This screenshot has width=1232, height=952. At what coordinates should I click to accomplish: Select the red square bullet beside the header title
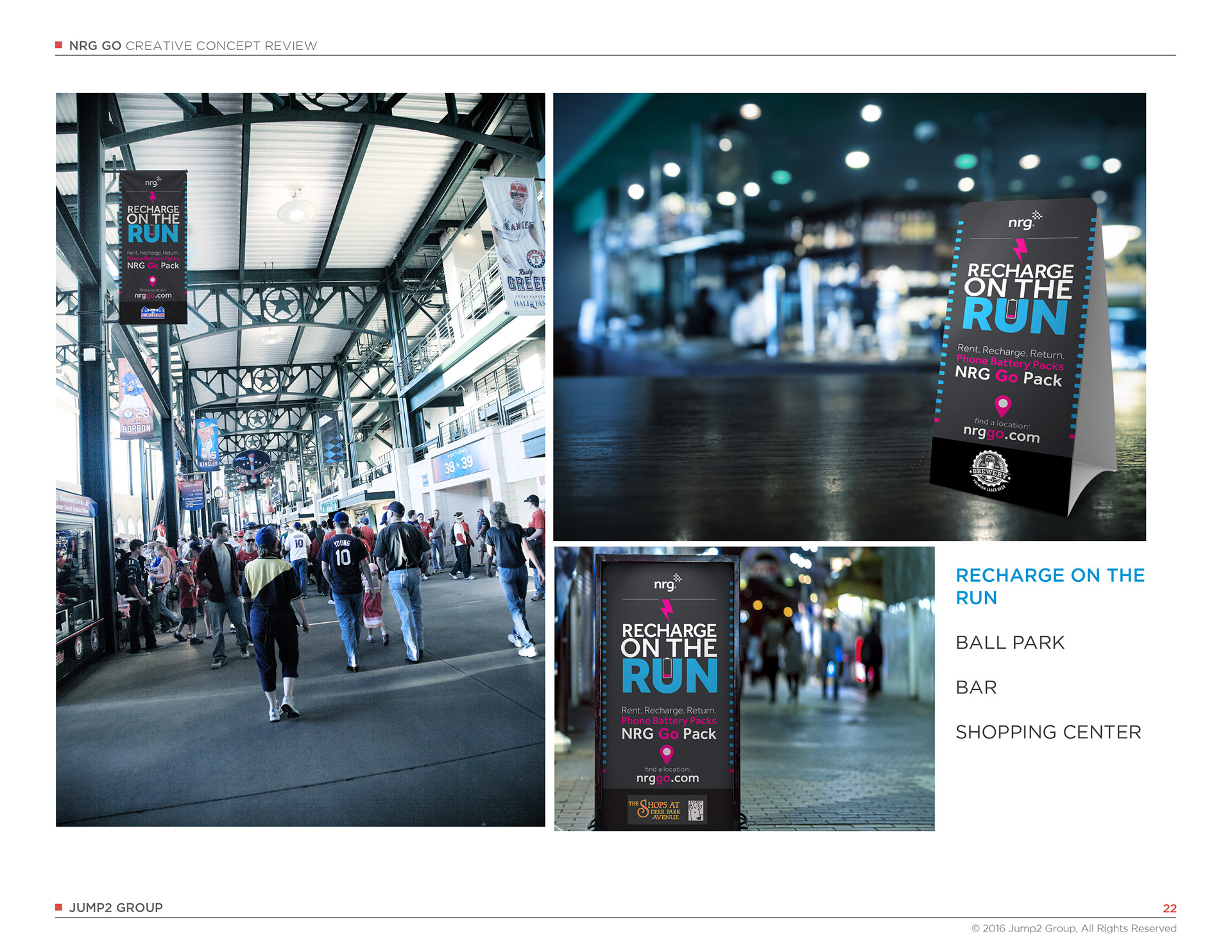coord(58,45)
